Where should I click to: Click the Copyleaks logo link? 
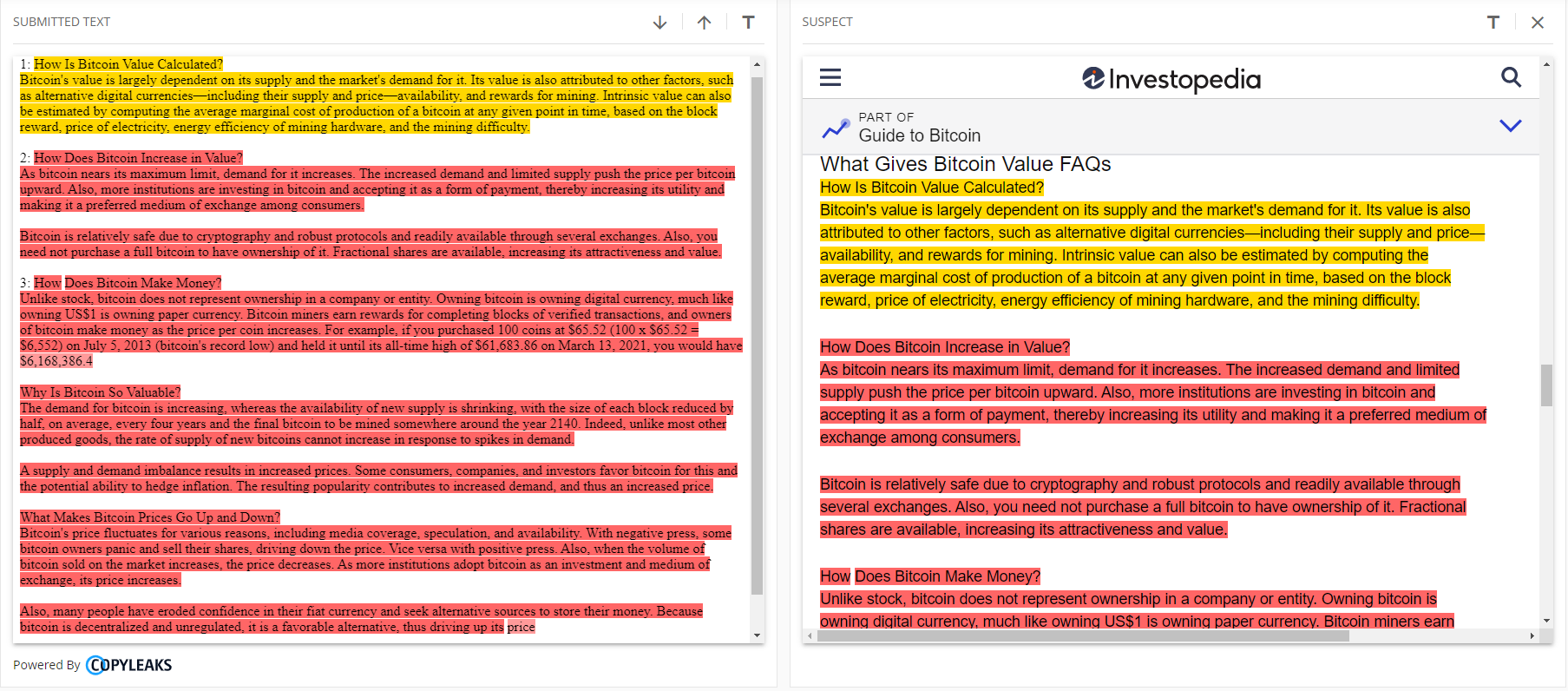pos(129,665)
